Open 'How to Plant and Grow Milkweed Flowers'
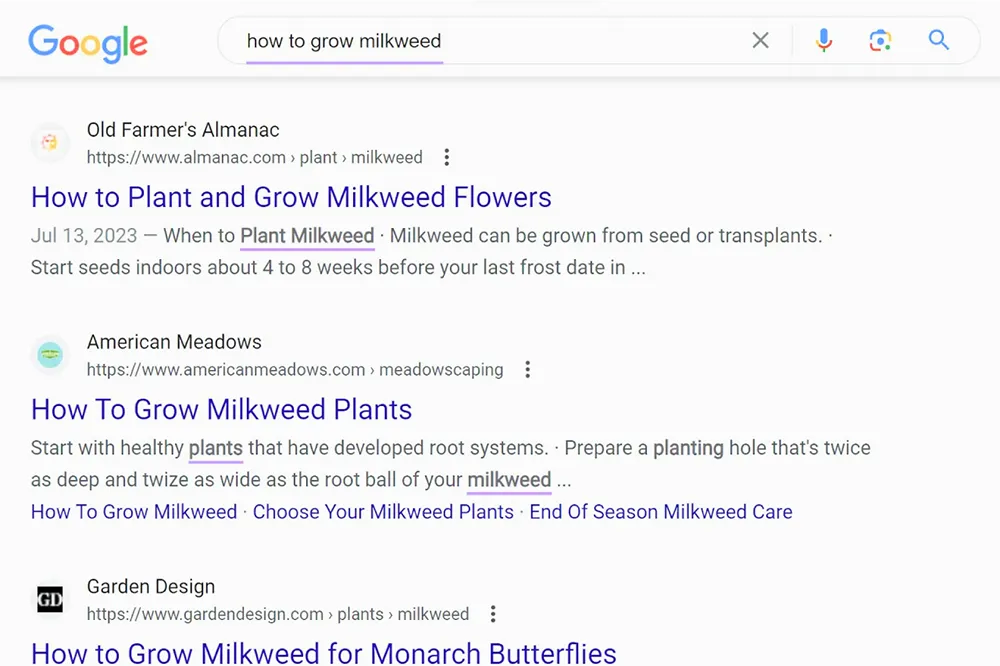Screen dimensions: 1000x666 tap(290, 197)
